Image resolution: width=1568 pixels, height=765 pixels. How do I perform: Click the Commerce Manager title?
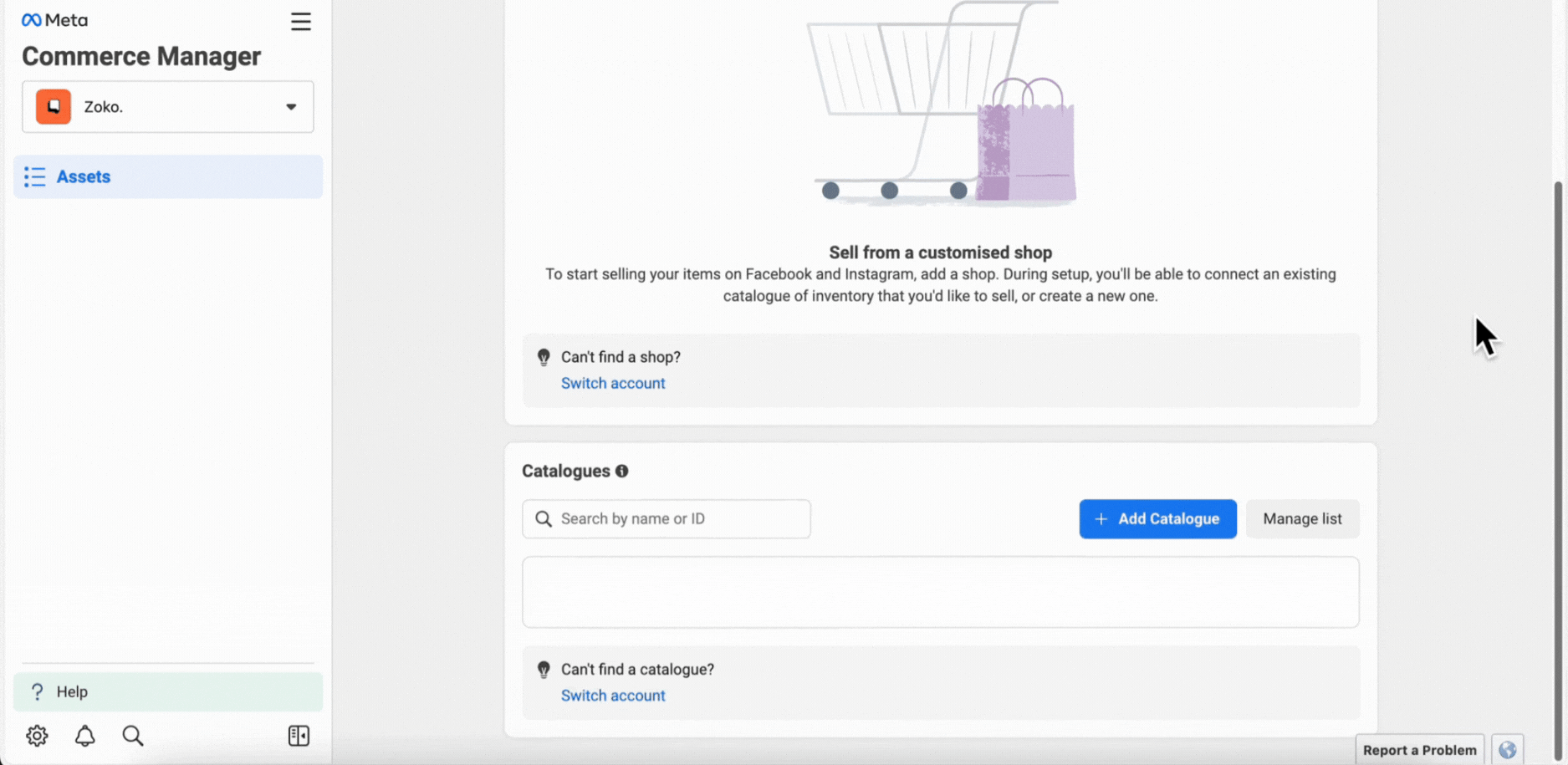tap(141, 56)
